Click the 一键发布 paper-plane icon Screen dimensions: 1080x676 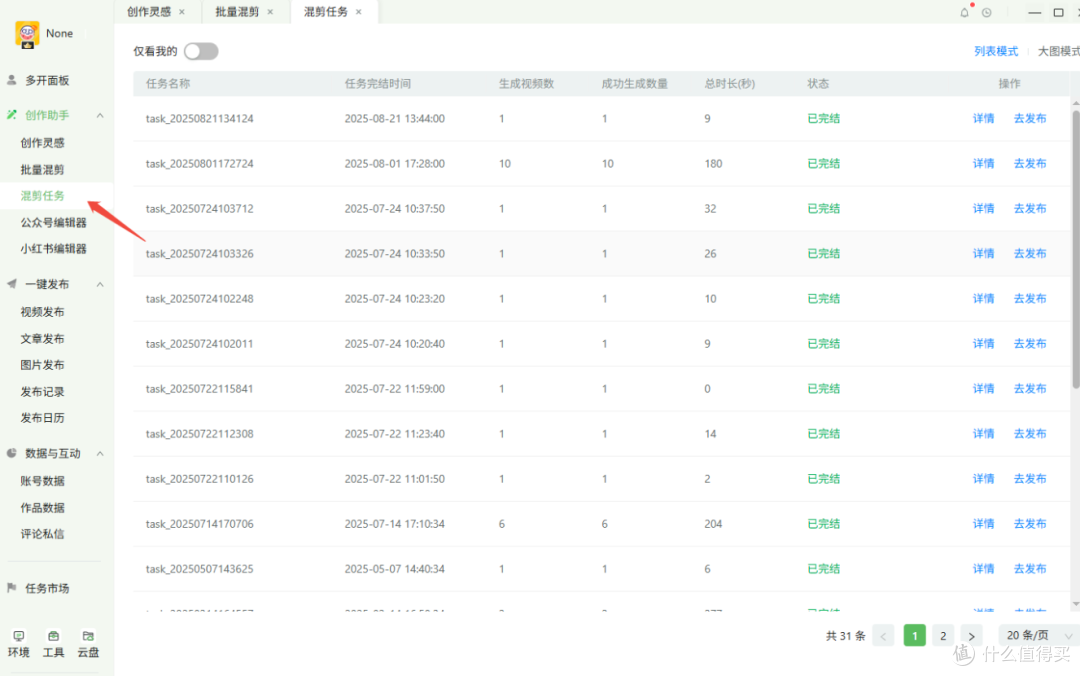tap(12, 284)
